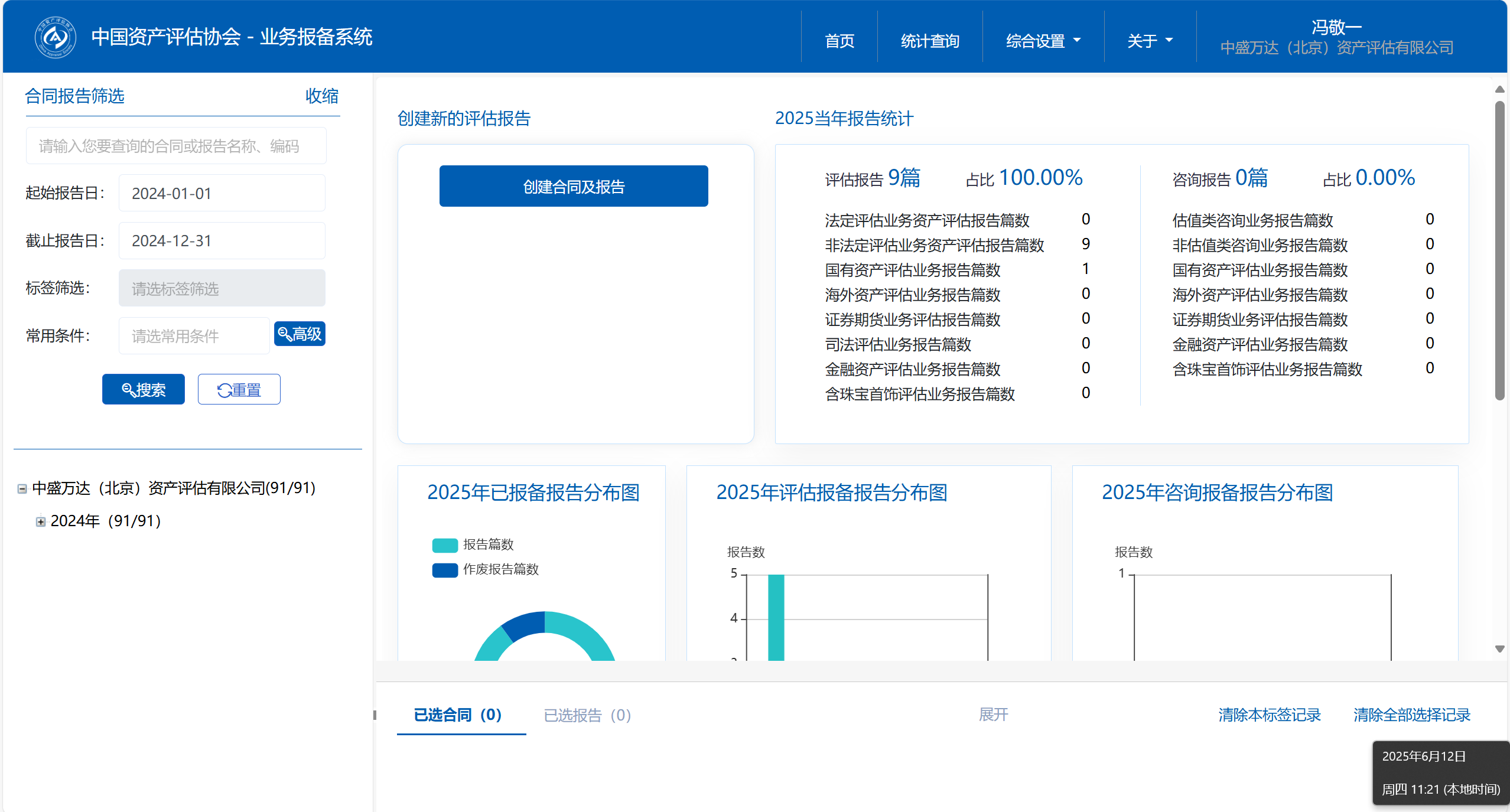Switch to the 已选报告 tab
Viewport: 1510px width, 812px height.
(x=587, y=715)
